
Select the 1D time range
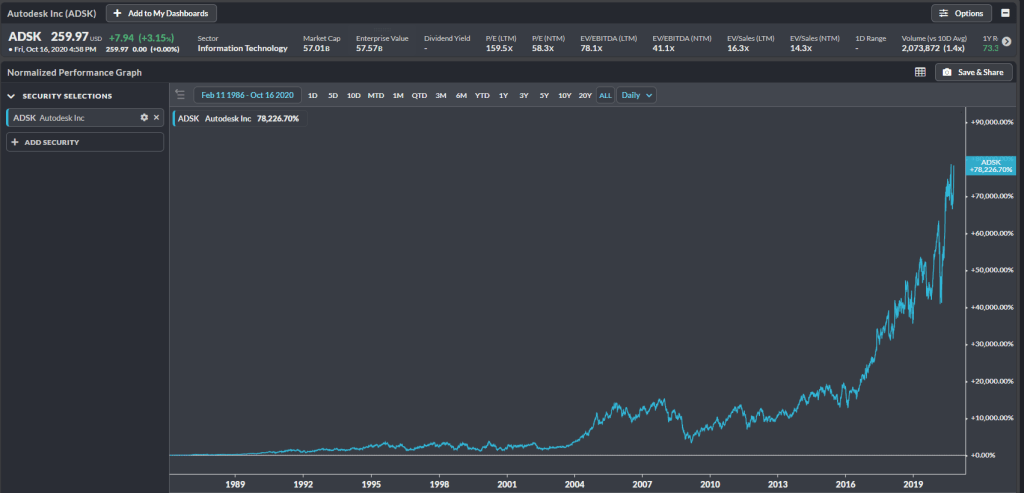click(312, 95)
